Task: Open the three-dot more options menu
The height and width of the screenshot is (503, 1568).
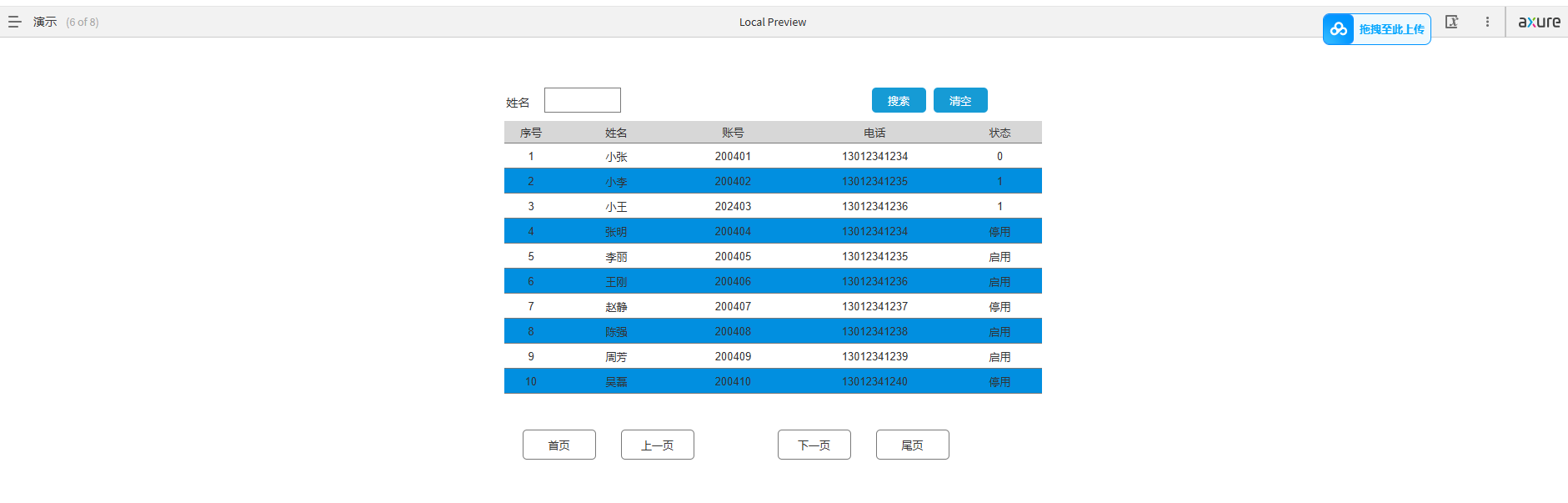Action: point(1487,22)
